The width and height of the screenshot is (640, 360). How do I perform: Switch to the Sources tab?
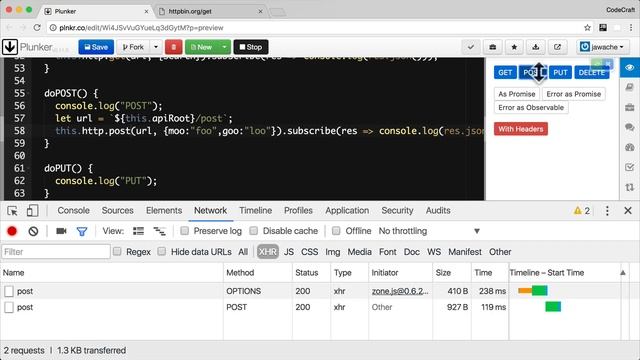pyautogui.click(x=118, y=211)
